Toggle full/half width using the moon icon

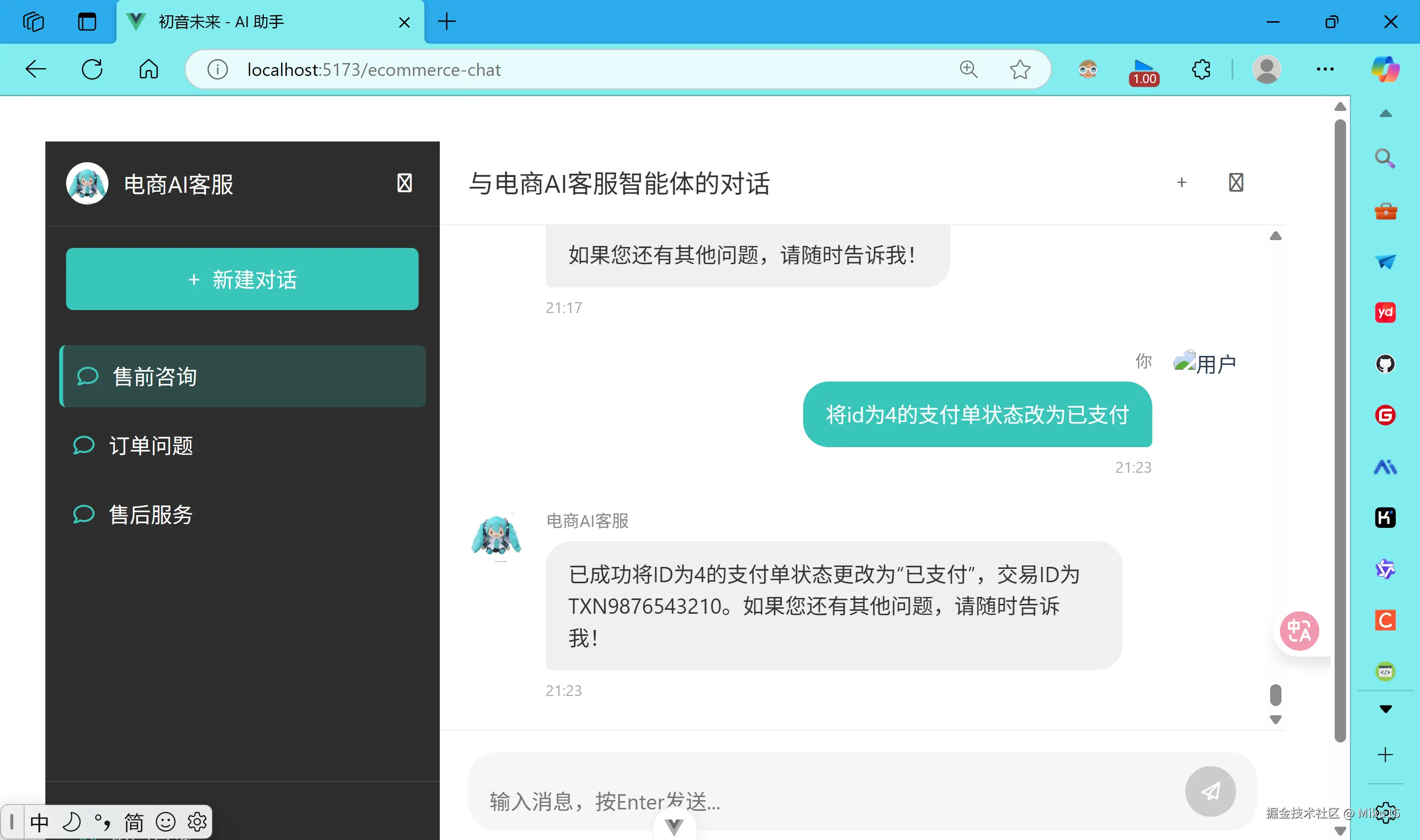tap(72, 821)
